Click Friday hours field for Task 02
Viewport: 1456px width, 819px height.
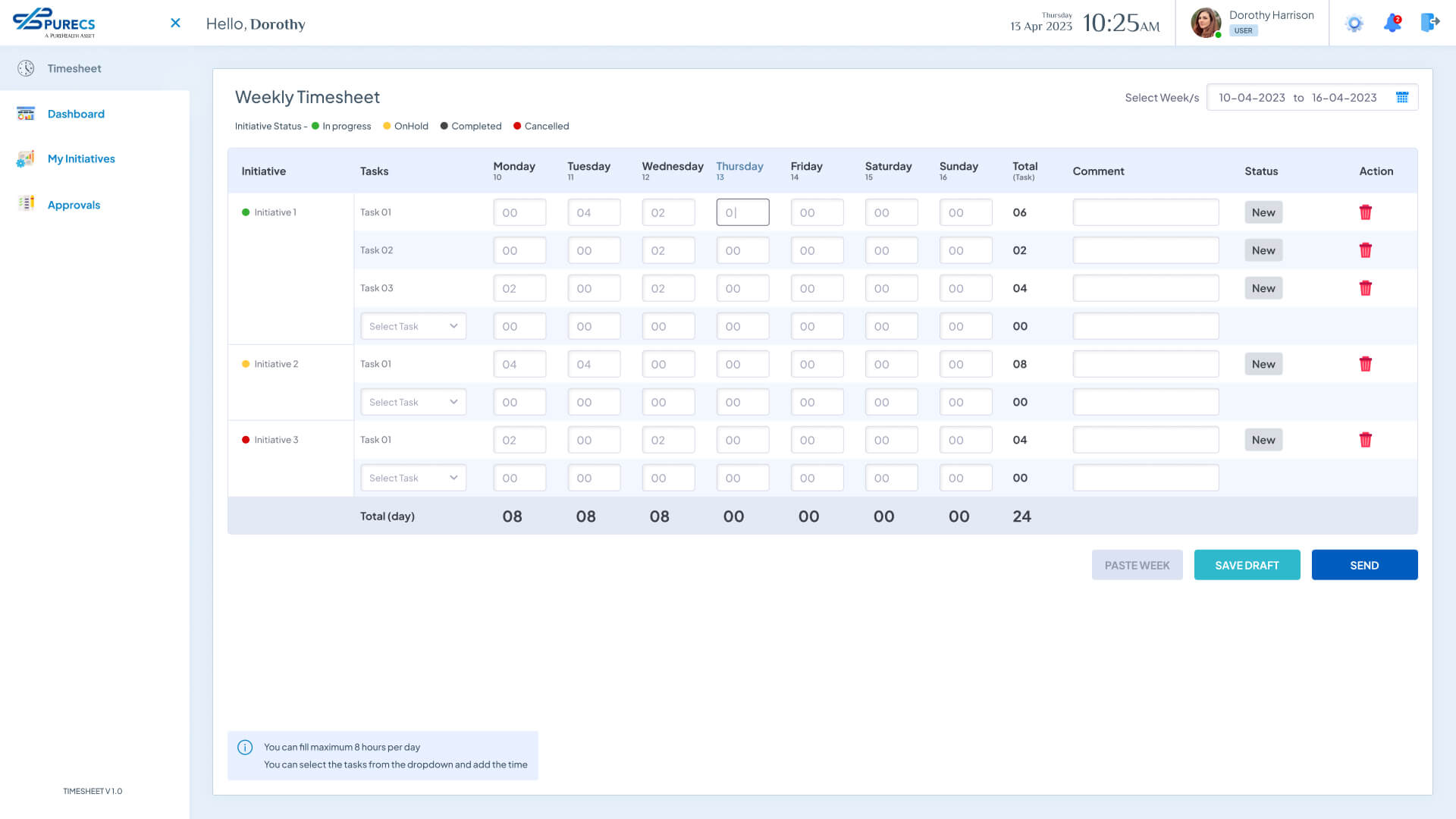(817, 250)
